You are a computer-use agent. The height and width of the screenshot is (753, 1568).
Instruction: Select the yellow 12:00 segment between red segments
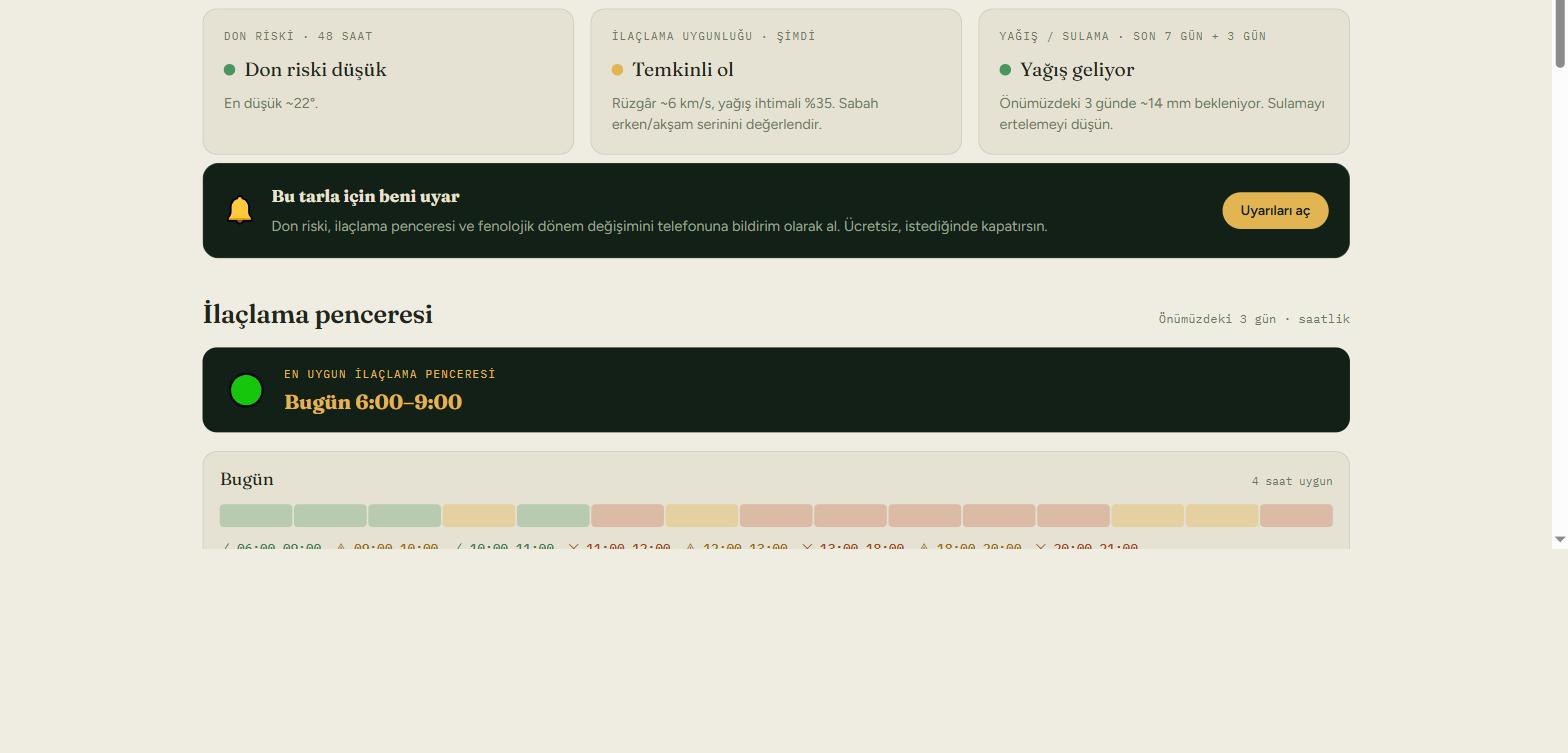[x=702, y=516]
